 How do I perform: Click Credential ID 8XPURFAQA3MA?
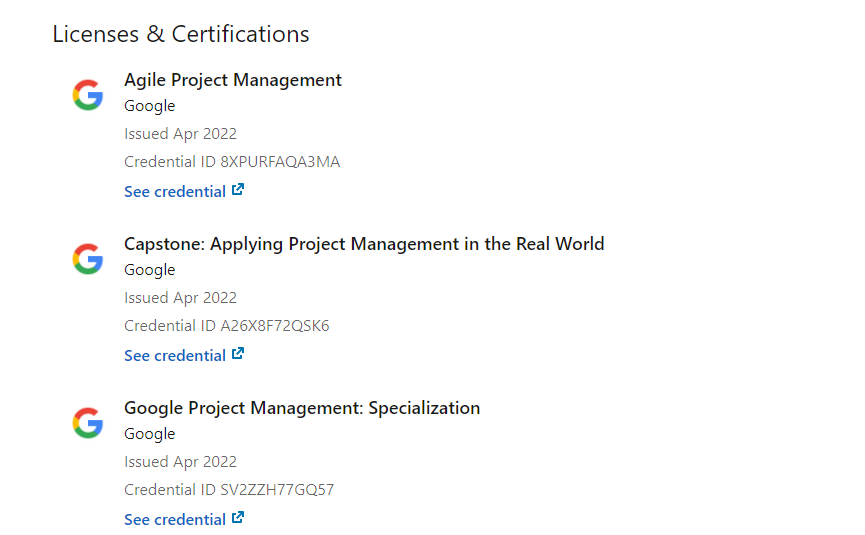point(232,162)
